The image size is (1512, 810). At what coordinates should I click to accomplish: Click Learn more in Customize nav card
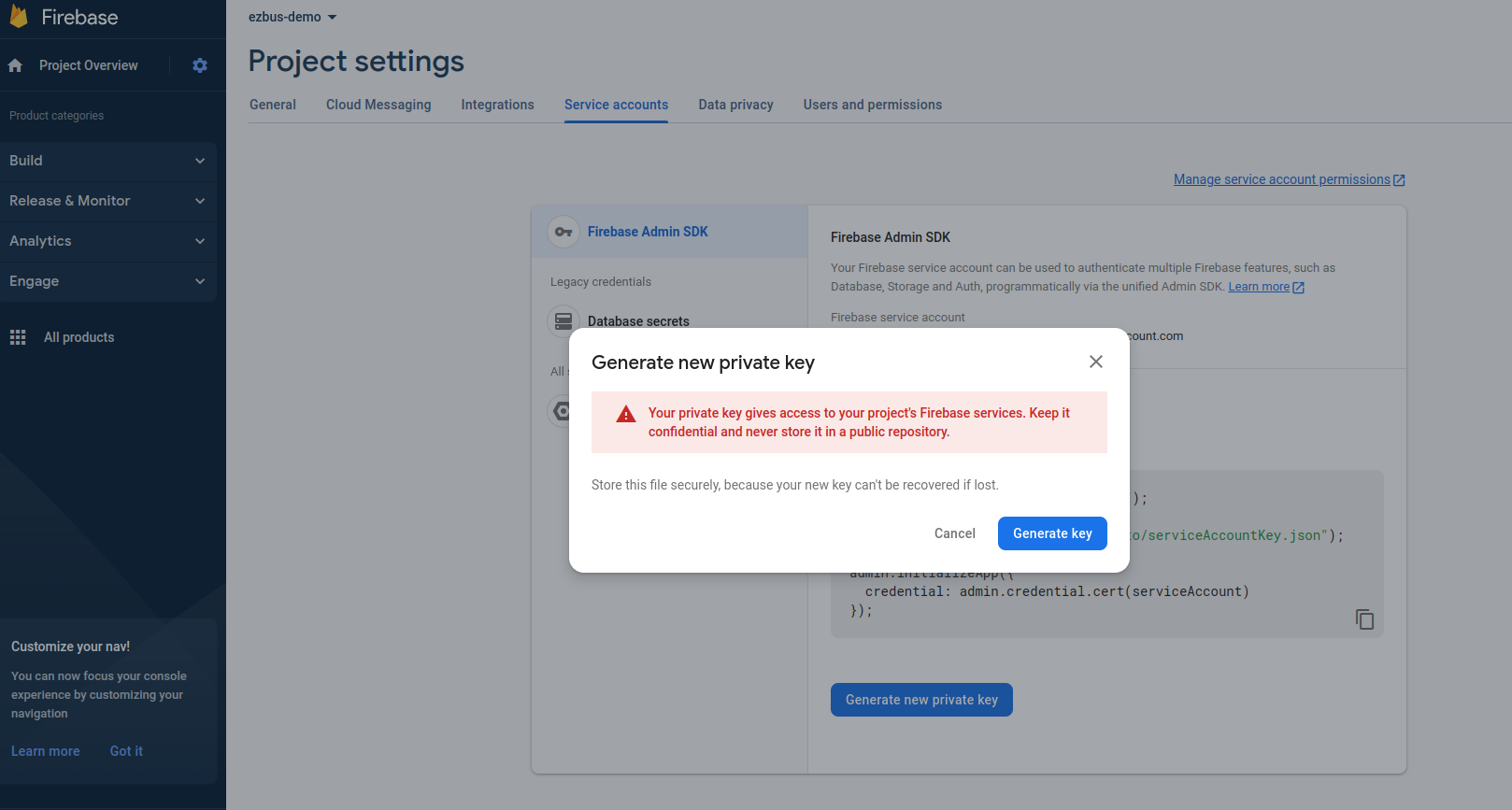coord(46,751)
